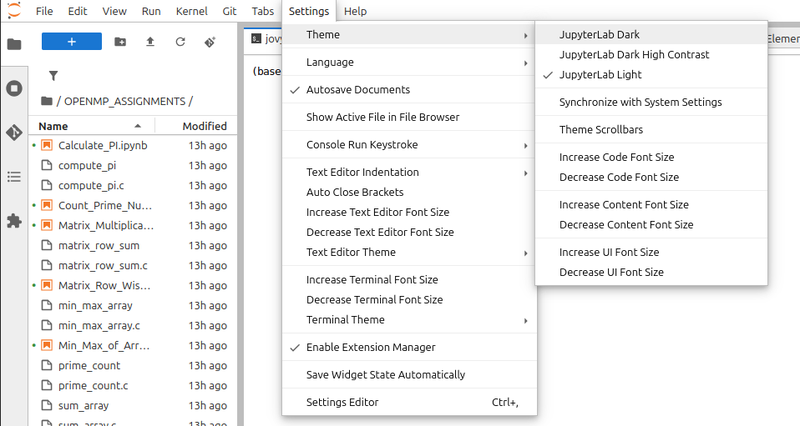The height and width of the screenshot is (426, 800).
Task: Open the Extension Manager puzzle icon
Action: click(14, 221)
